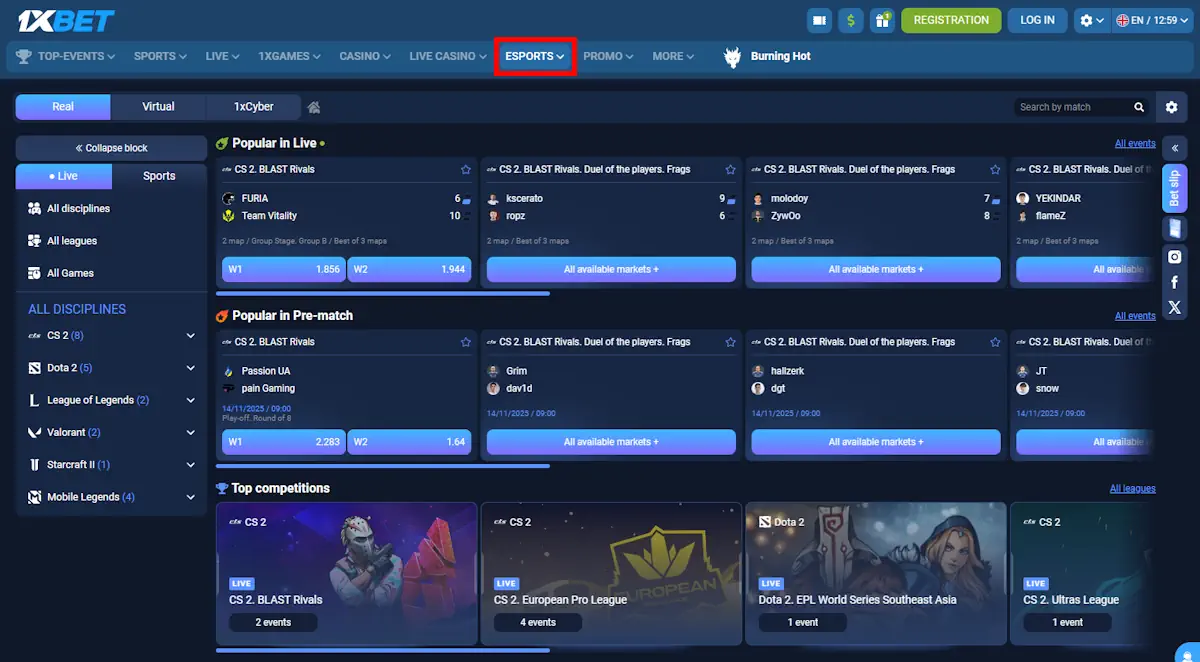Open the EN / 12:59 language dropdown
This screenshot has height=662, width=1200.
coord(1152,19)
